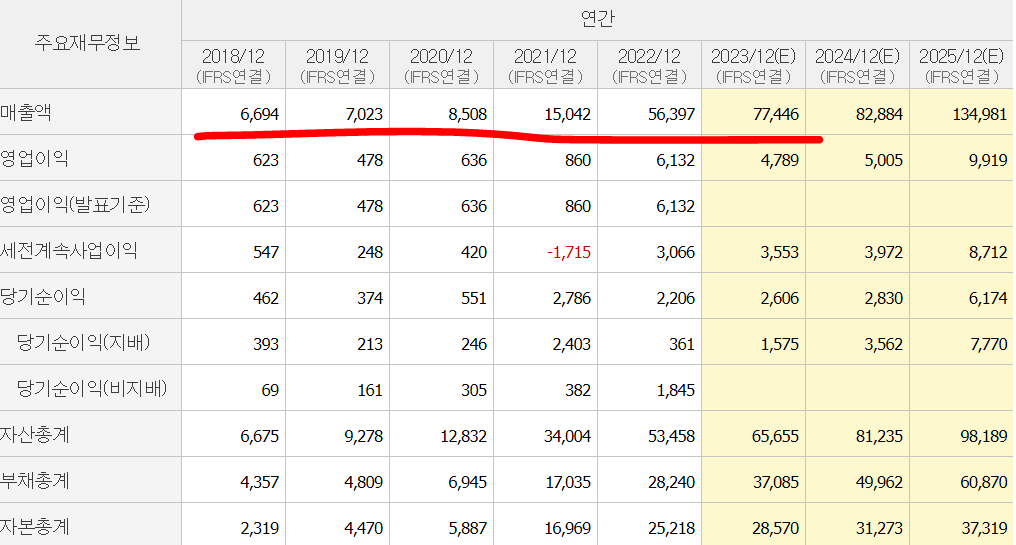Click the 당기순이익(비지배) row label
Image resolution: width=1016 pixels, height=545 pixels.
pyautogui.click(x=92, y=388)
